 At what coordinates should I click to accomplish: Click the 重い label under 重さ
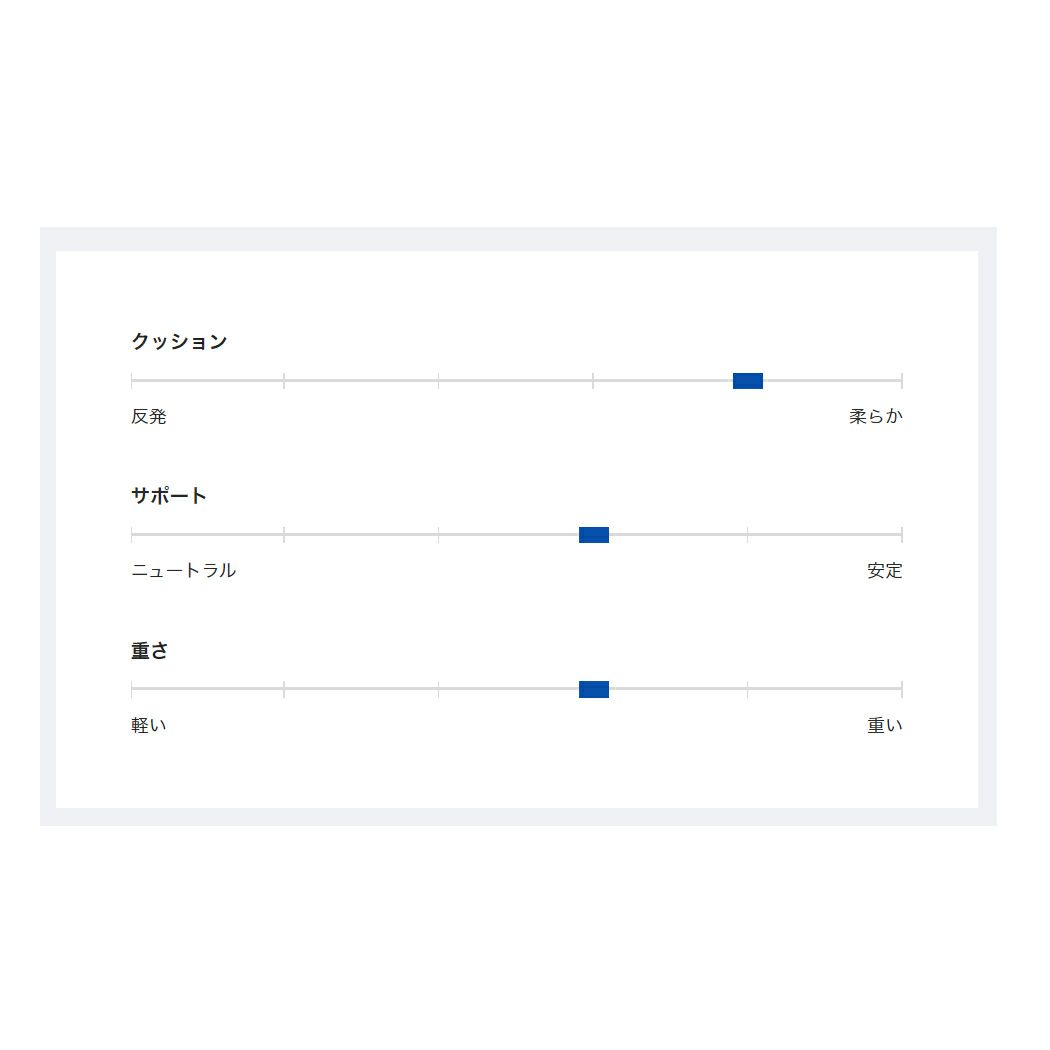coord(884,725)
